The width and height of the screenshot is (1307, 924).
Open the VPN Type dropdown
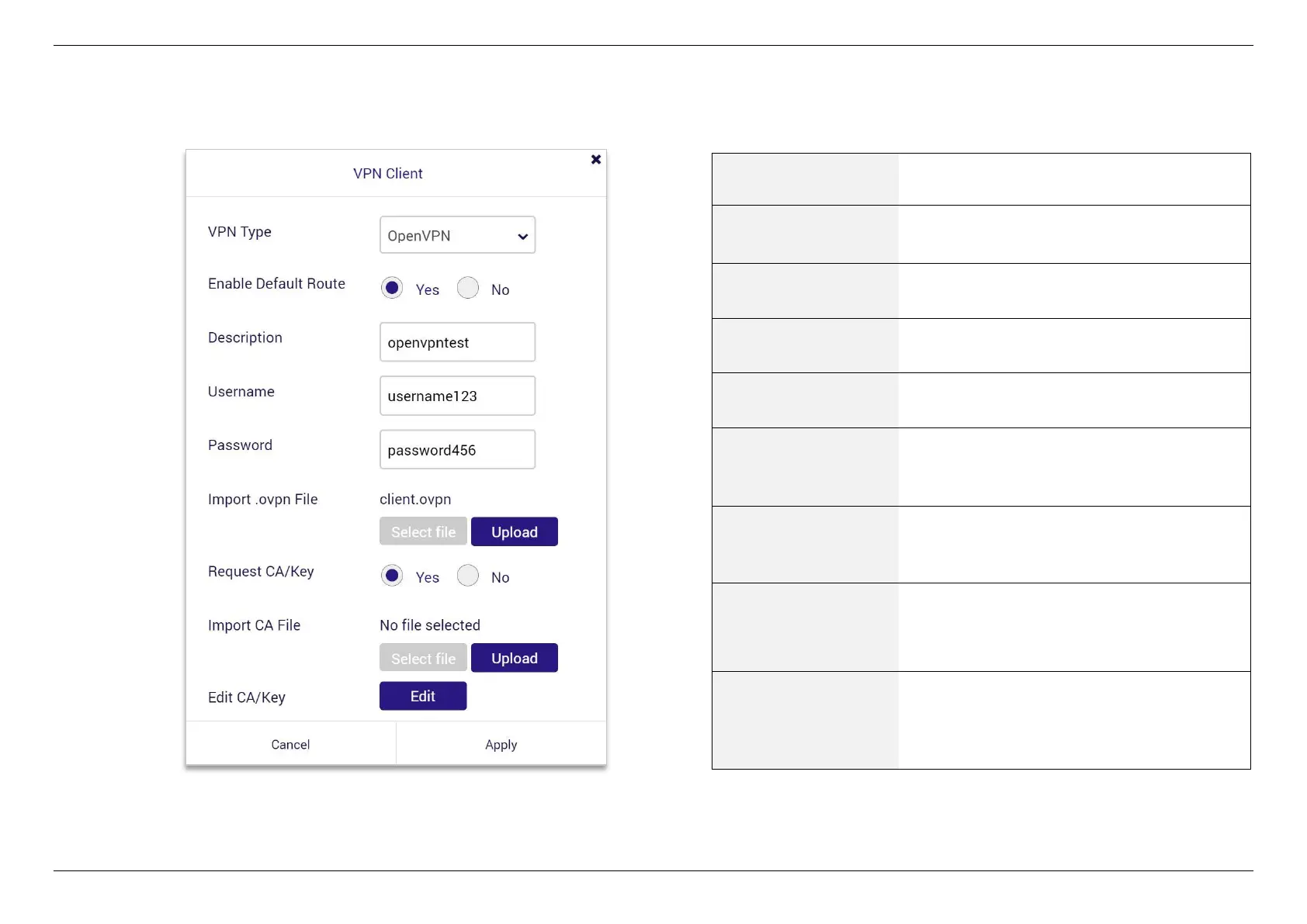457,235
